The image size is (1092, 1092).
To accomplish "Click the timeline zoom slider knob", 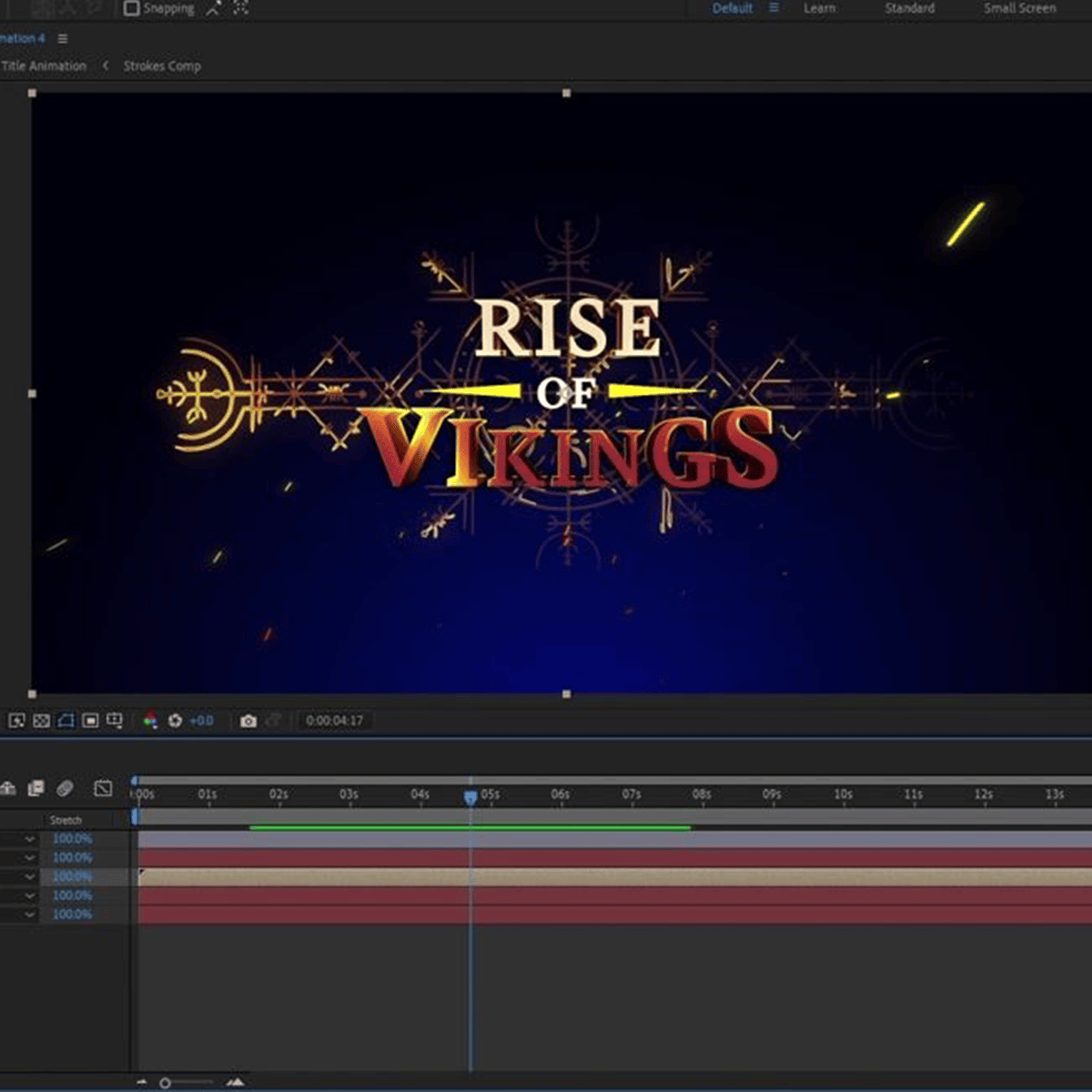I will coord(165,1083).
